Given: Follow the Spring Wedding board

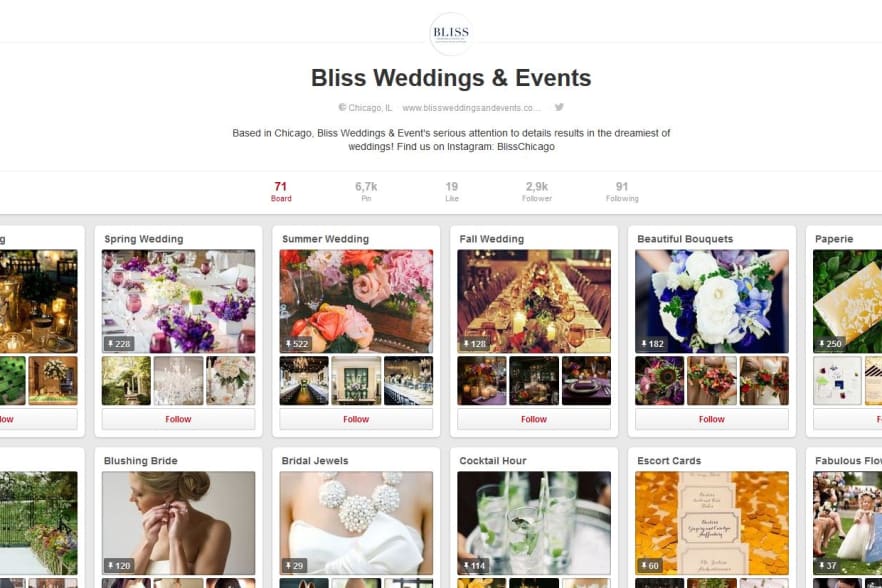Looking at the screenshot, I should [178, 419].
